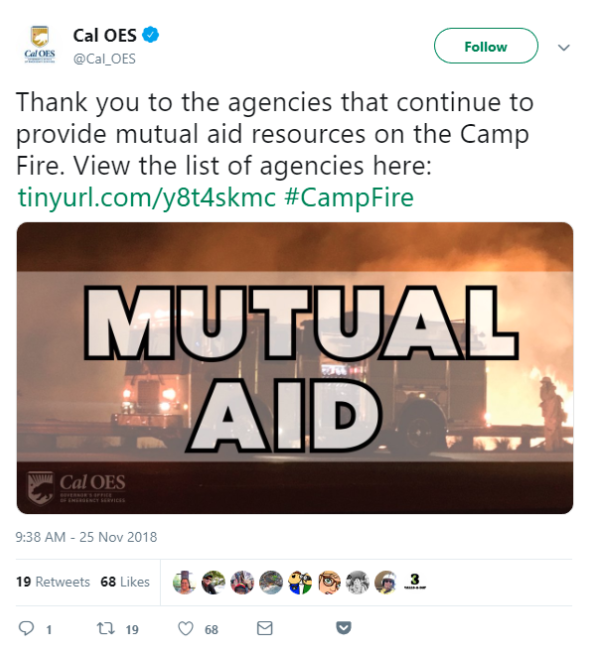Open the tinyurl.com/y8t4skmc link

[147, 198]
